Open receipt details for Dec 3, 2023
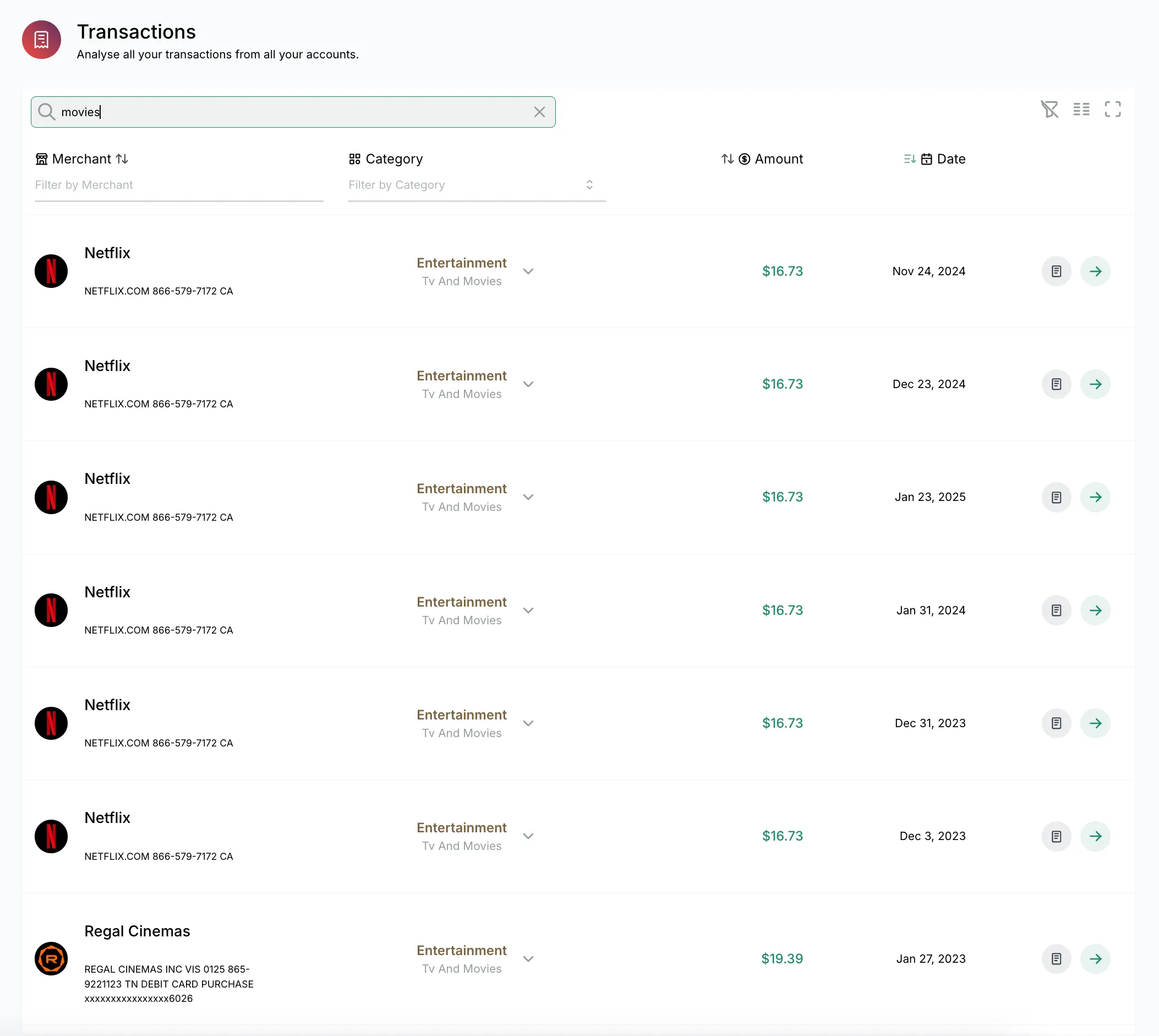This screenshot has width=1159, height=1036. pos(1056,836)
